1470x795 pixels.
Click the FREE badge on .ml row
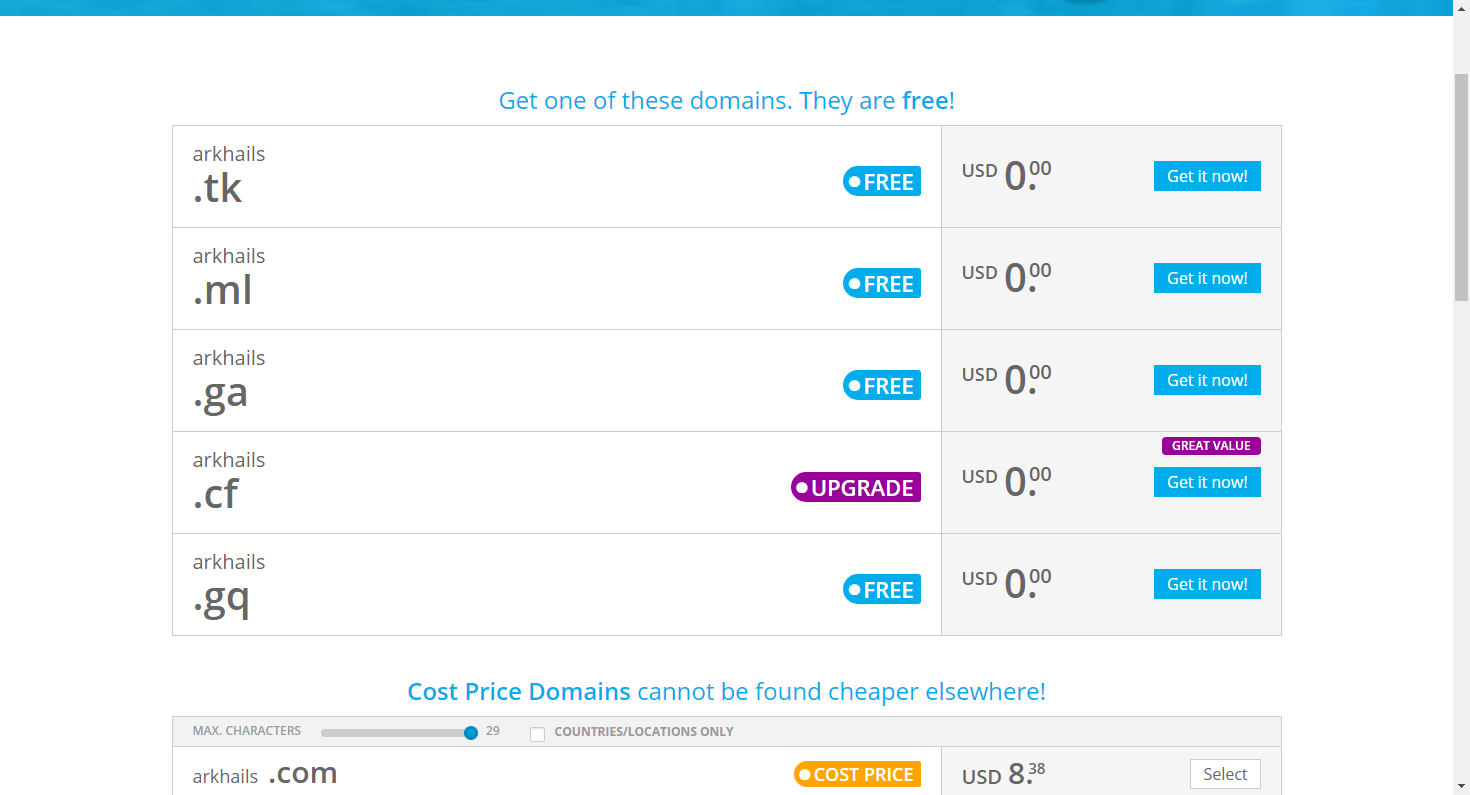point(882,284)
